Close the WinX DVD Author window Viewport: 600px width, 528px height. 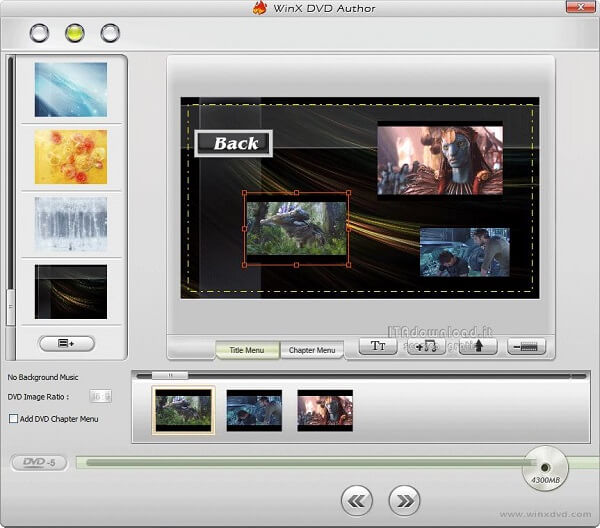pos(580,7)
